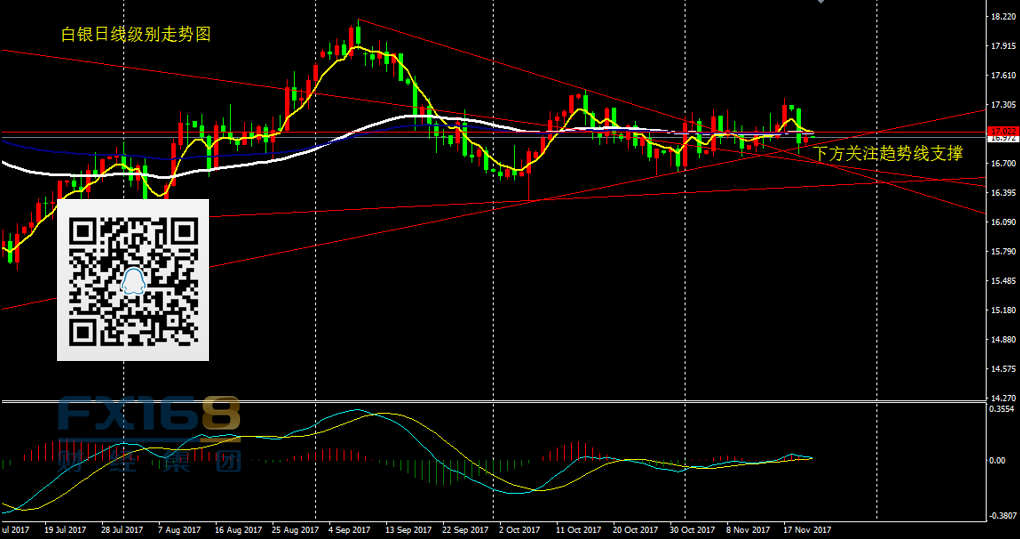Click the MACD 0.00 level label

point(997,461)
